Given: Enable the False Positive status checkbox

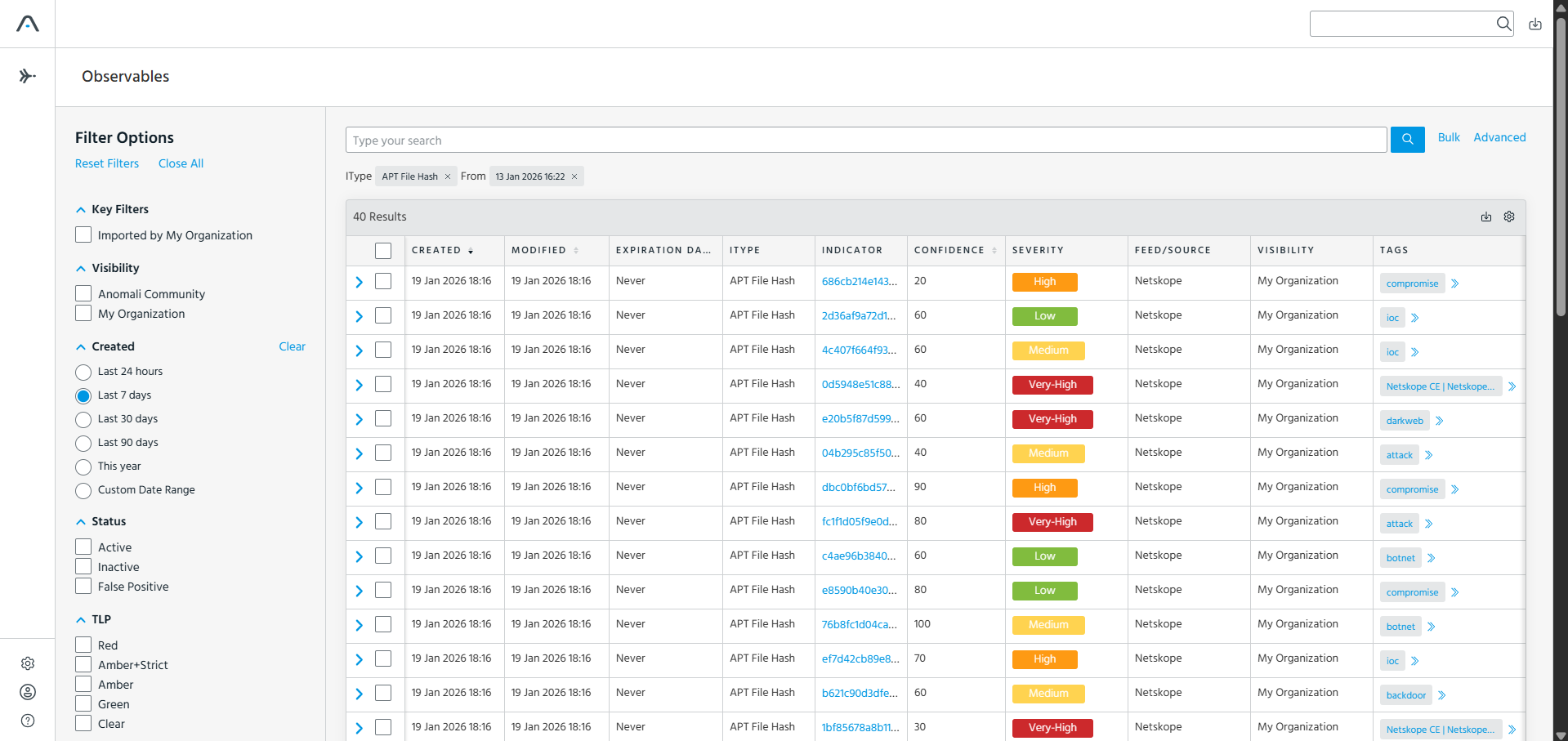Looking at the screenshot, I should pos(83,586).
